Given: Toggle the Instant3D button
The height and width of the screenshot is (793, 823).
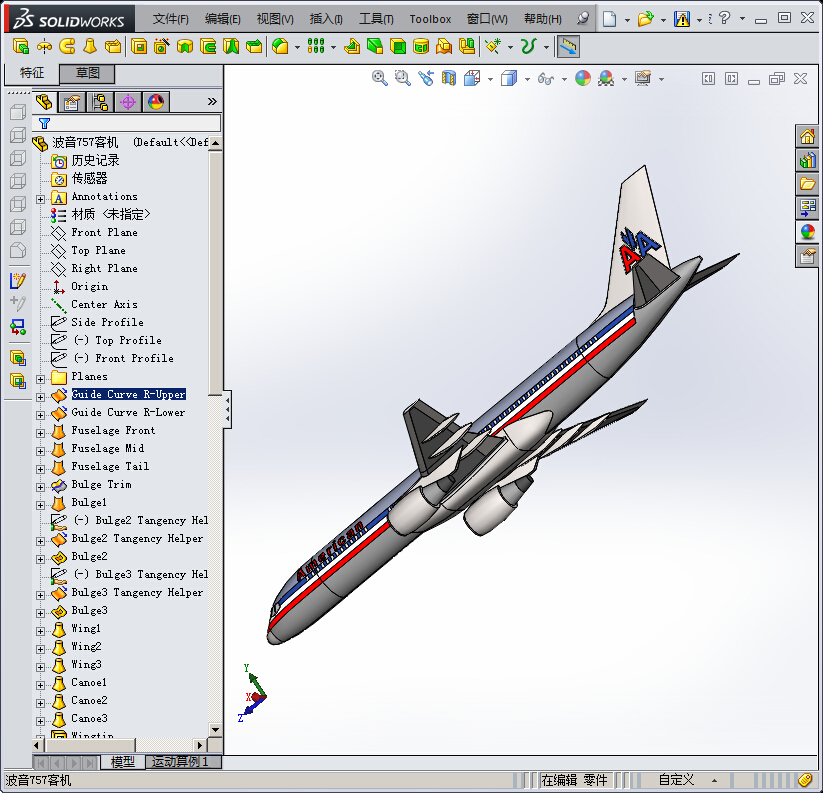Looking at the screenshot, I should pos(568,47).
